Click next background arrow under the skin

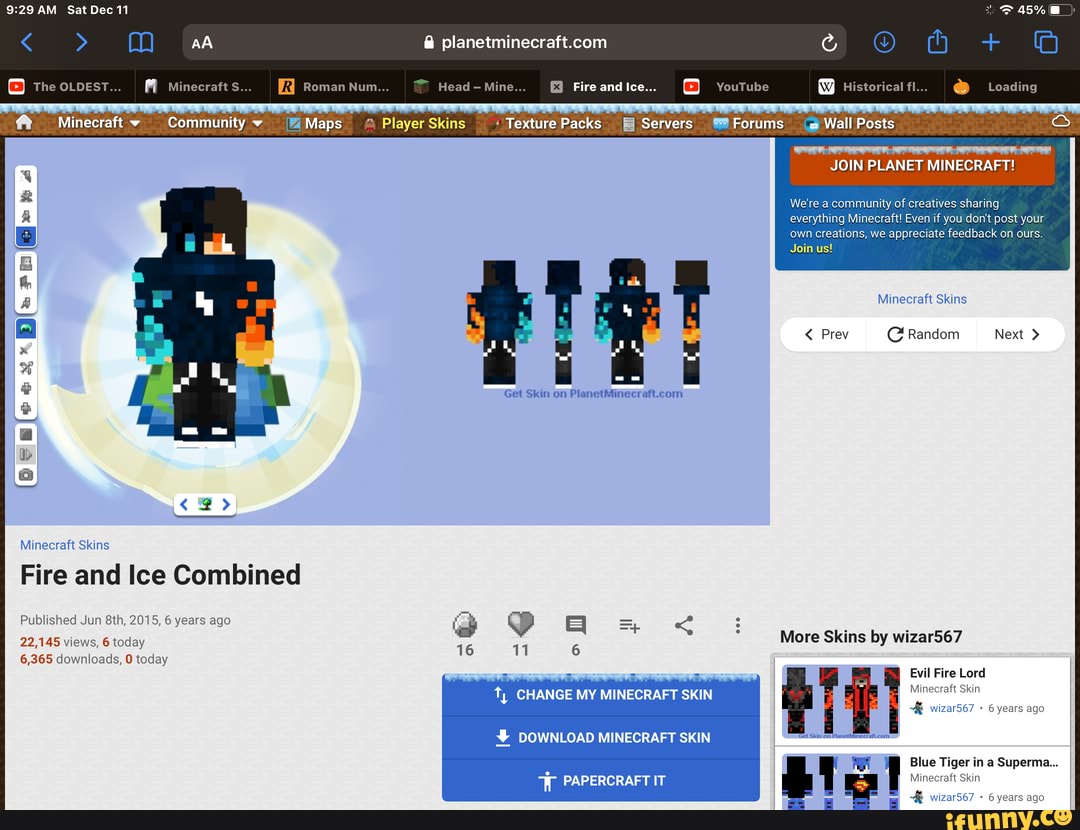227,505
